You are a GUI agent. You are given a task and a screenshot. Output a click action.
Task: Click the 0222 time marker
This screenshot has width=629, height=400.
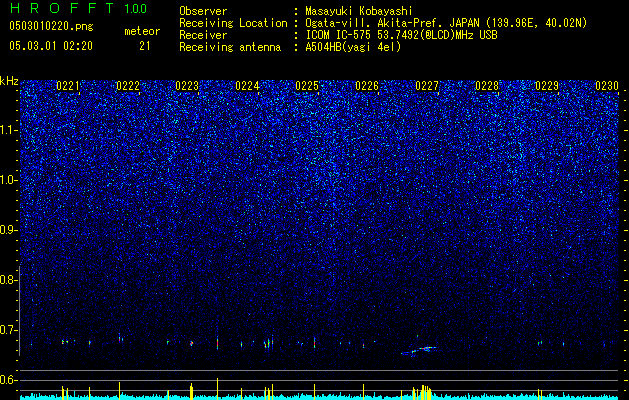[x=128, y=86]
